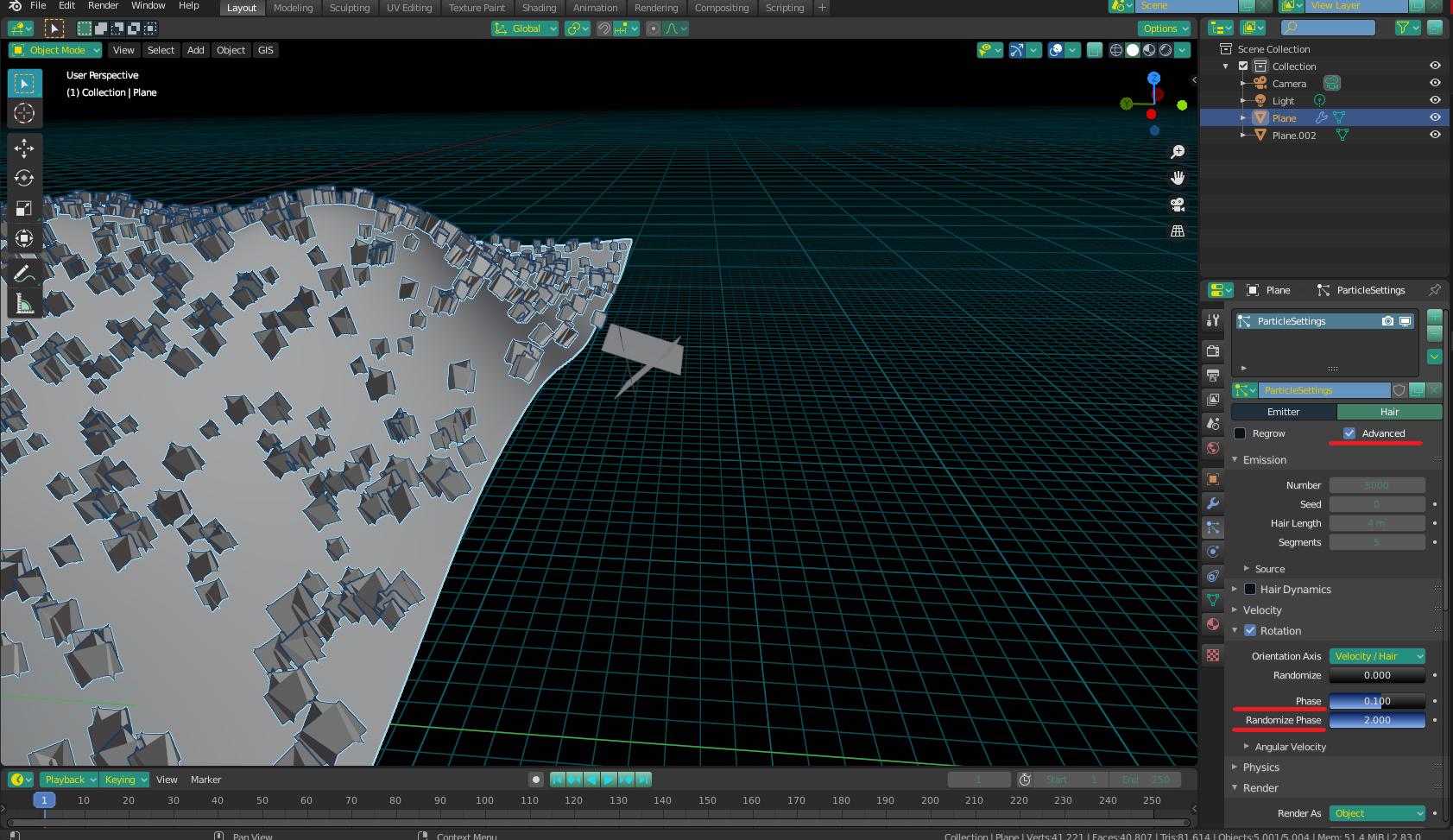Open the Scene properties tab

(x=1213, y=423)
